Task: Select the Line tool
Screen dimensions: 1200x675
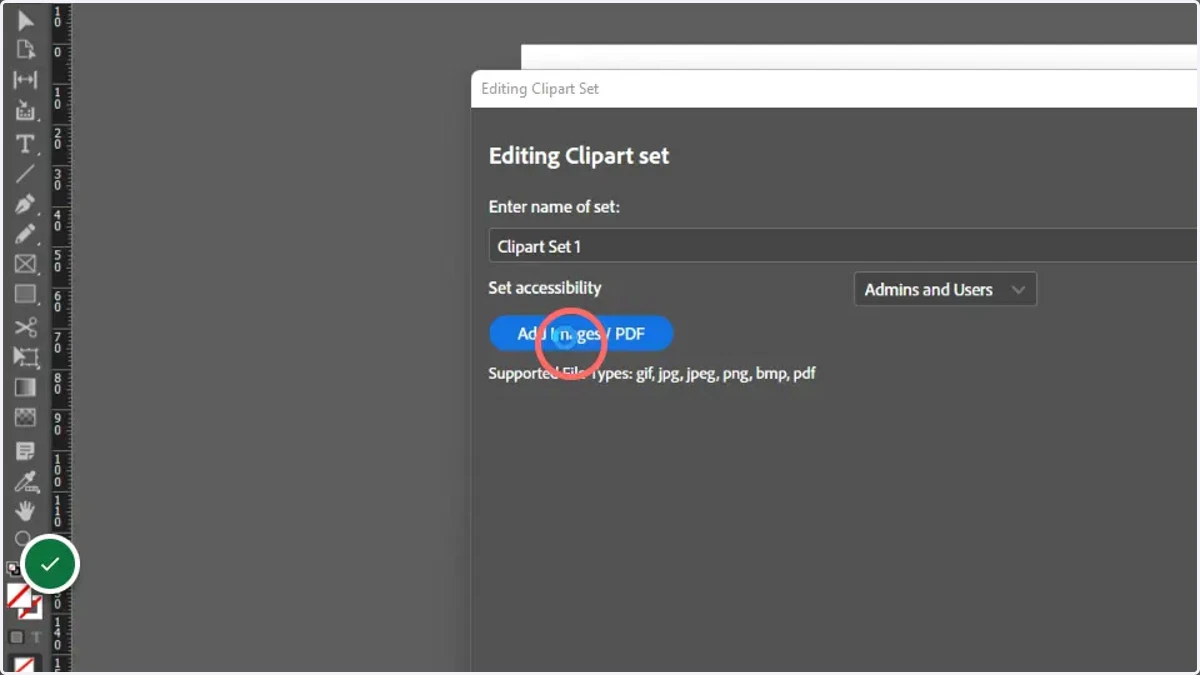Action: (25, 174)
